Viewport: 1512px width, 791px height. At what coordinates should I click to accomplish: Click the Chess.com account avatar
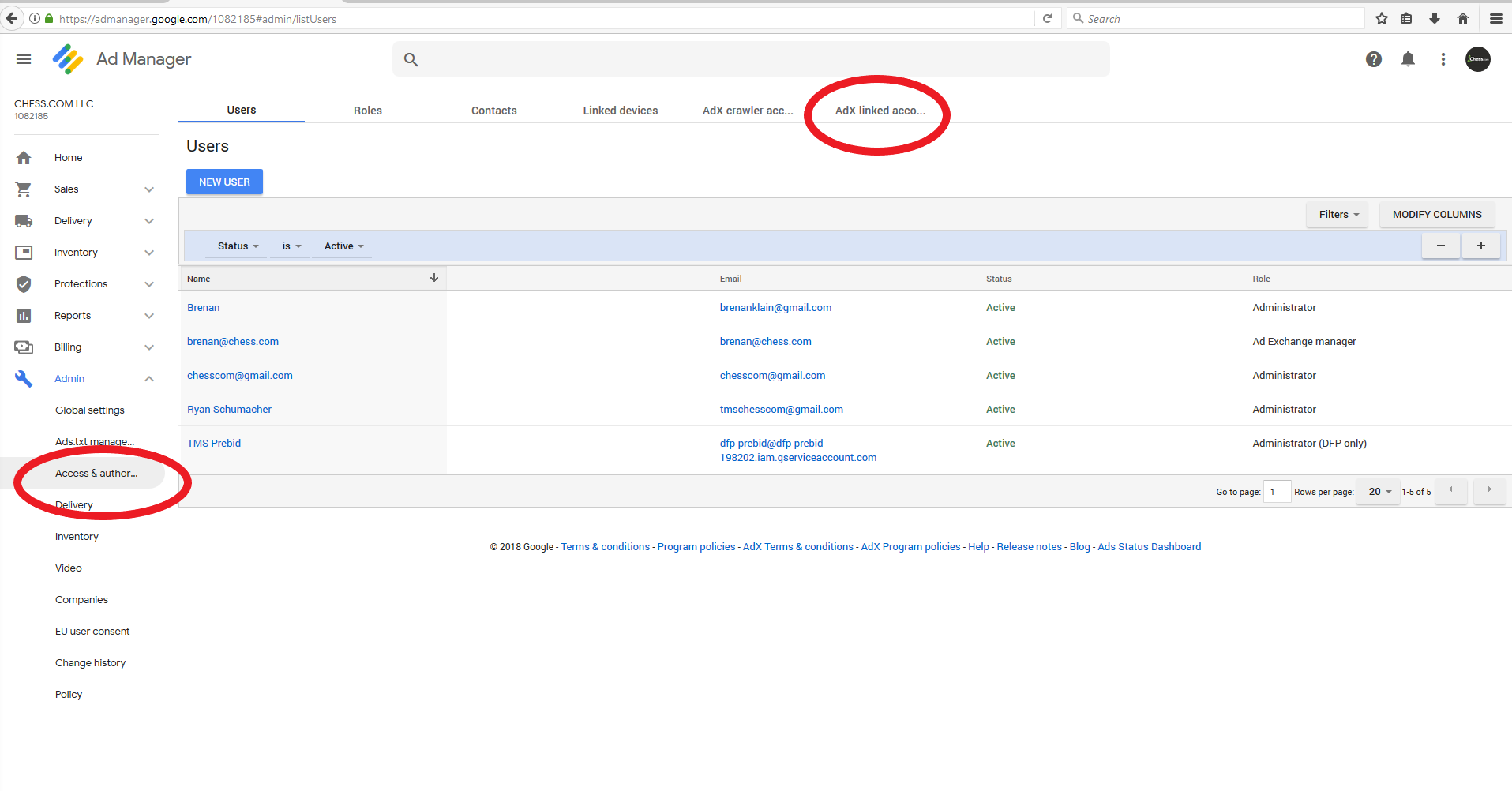coord(1478,59)
